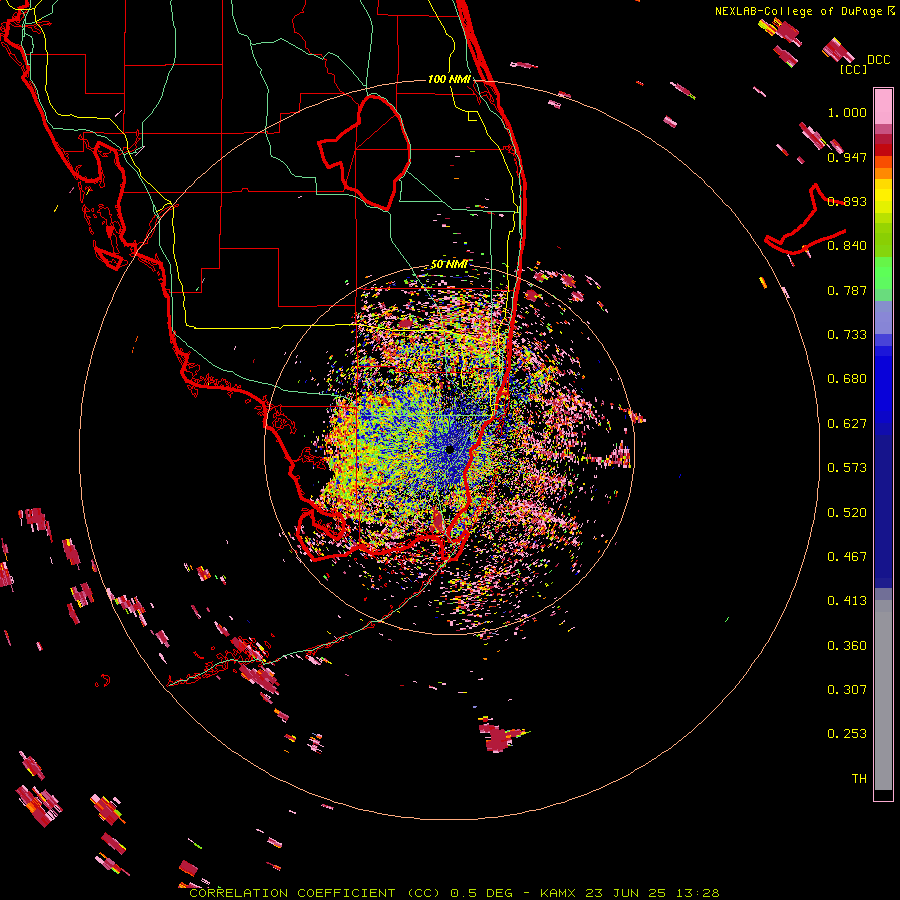Select the 0.627 scale value

pyautogui.click(x=847, y=424)
